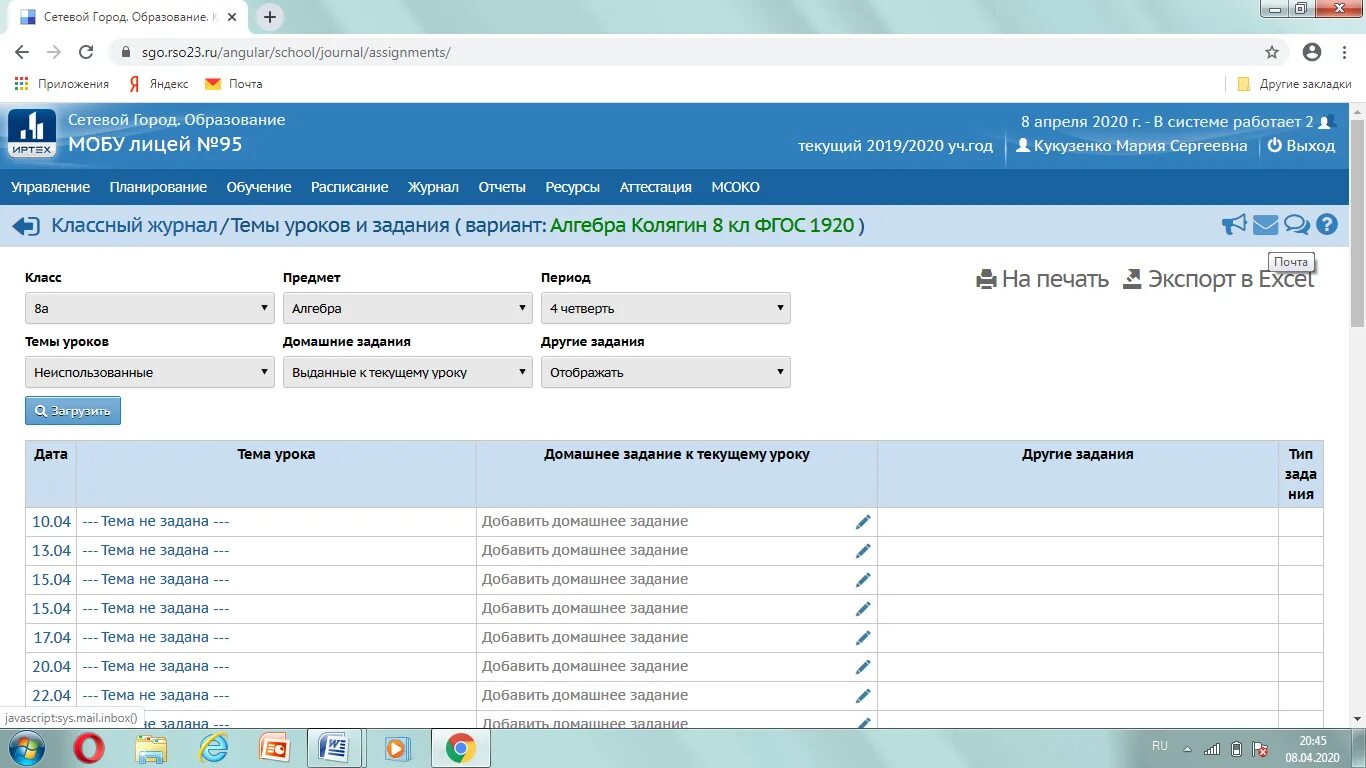Open the Отчеты menu
The width and height of the screenshot is (1366, 768).
(x=502, y=187)
